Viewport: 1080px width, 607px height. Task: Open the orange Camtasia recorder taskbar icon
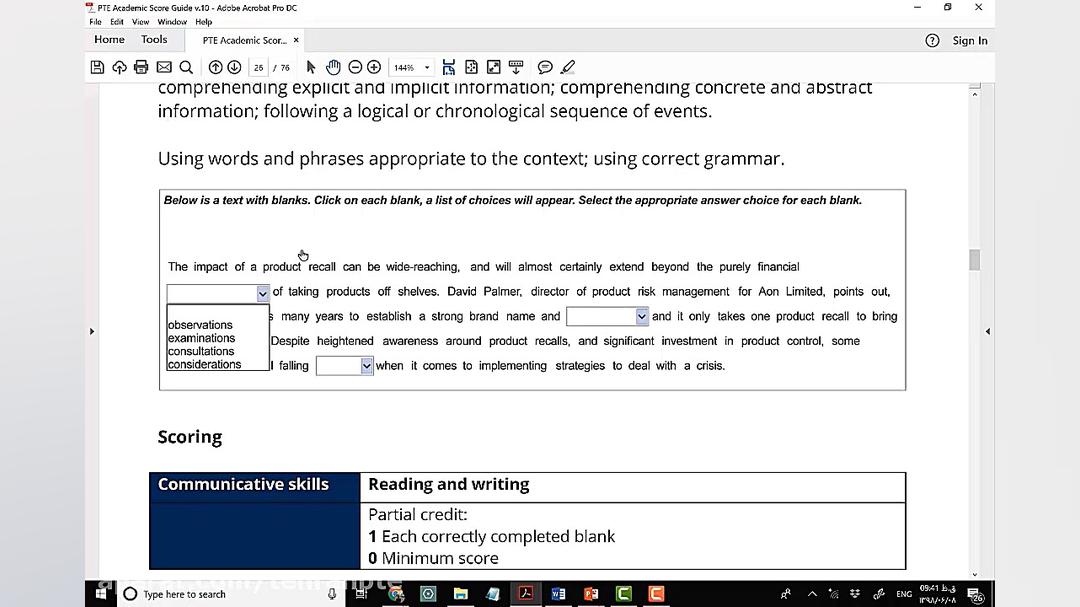(x=656, y=594)
